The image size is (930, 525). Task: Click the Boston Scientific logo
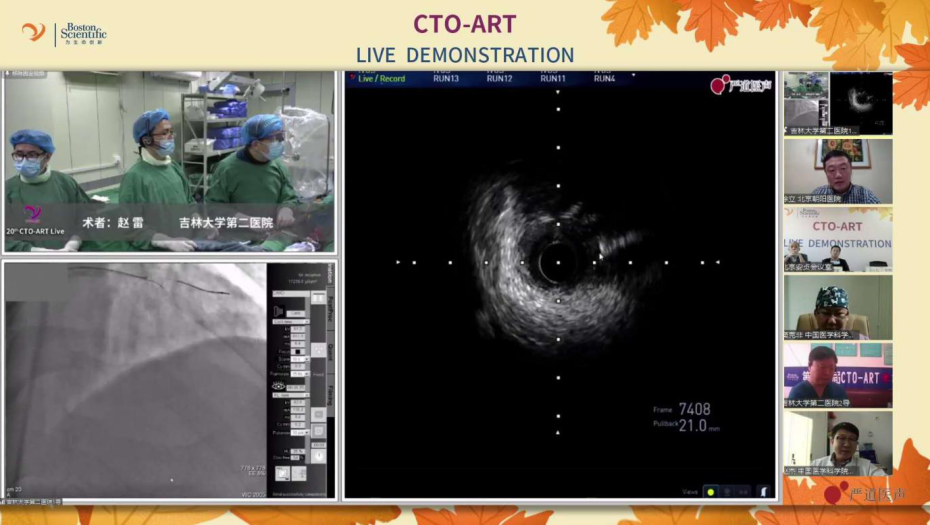point(65,33)
